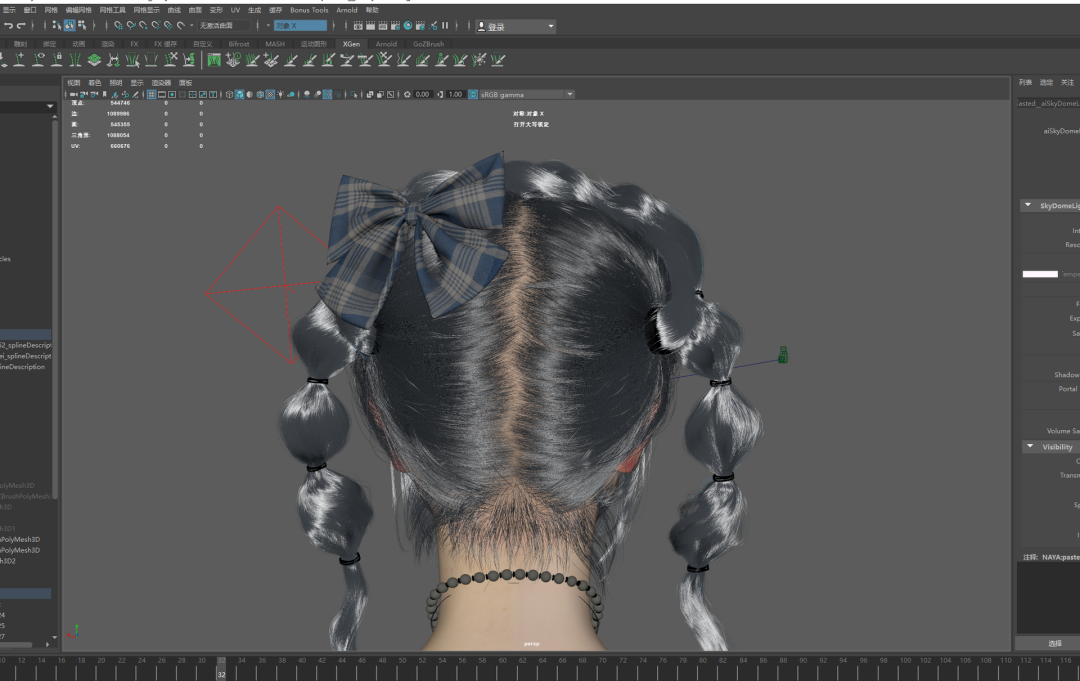This screenshot has height=681, width=1080.
Task: Toggle the color management icon beside sRGB gamma
Action: coord(473,94)
